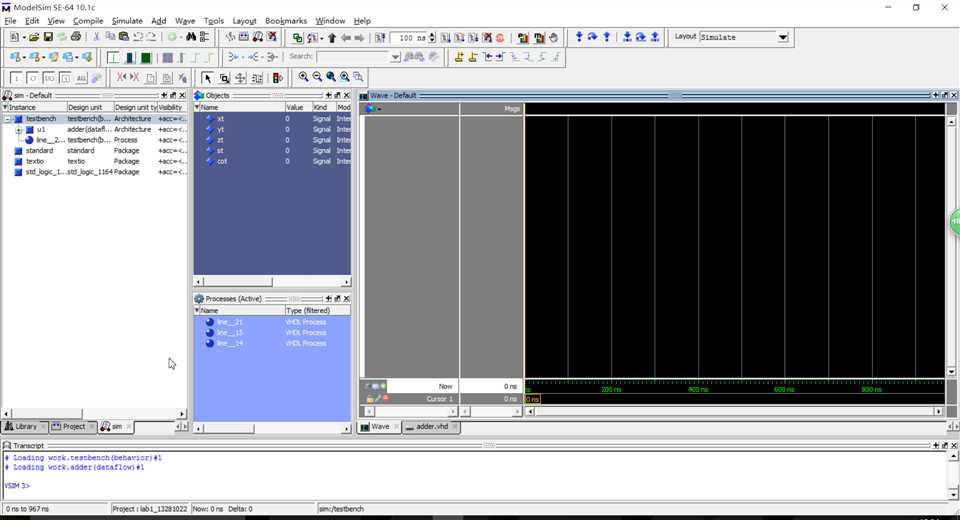960x520 pixels.
Task: Click the Step Into blue arrow icon
Action: pyautogui.click(x=579, y=37)
